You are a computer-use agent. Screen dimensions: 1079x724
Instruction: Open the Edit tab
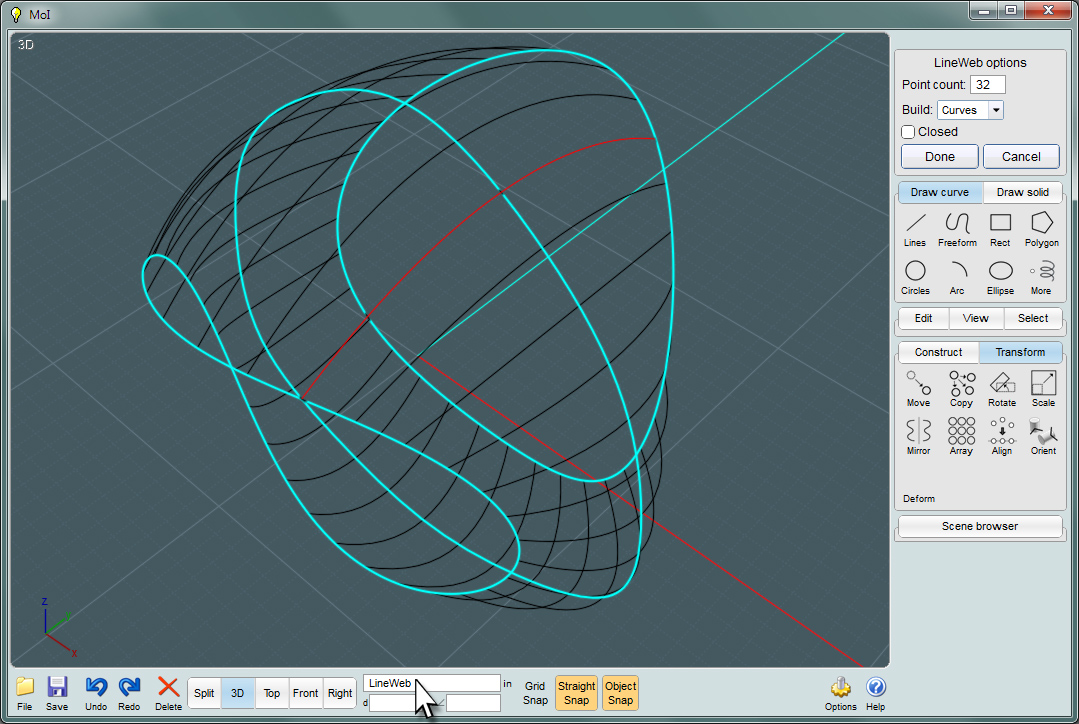click(923, 318)
